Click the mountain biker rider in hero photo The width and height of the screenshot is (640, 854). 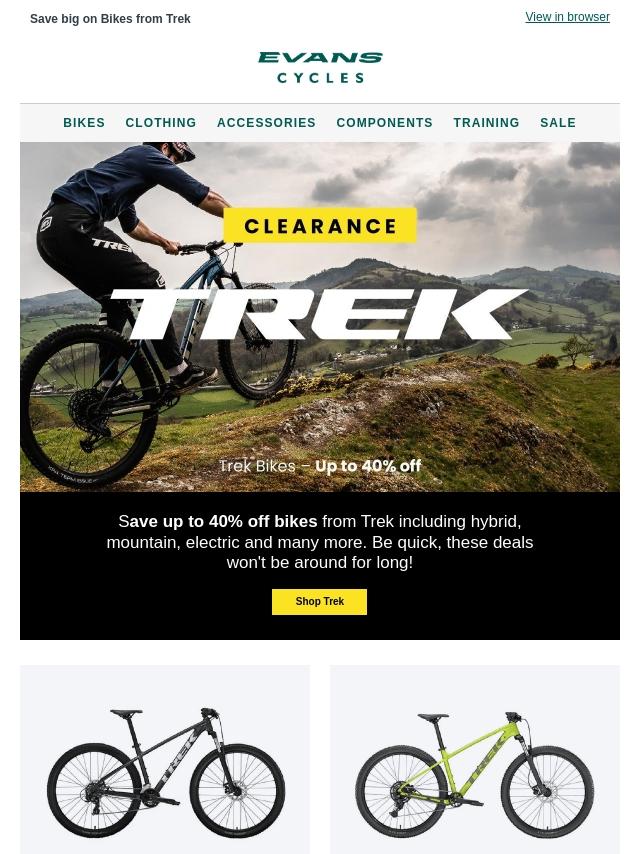[127, 245]
